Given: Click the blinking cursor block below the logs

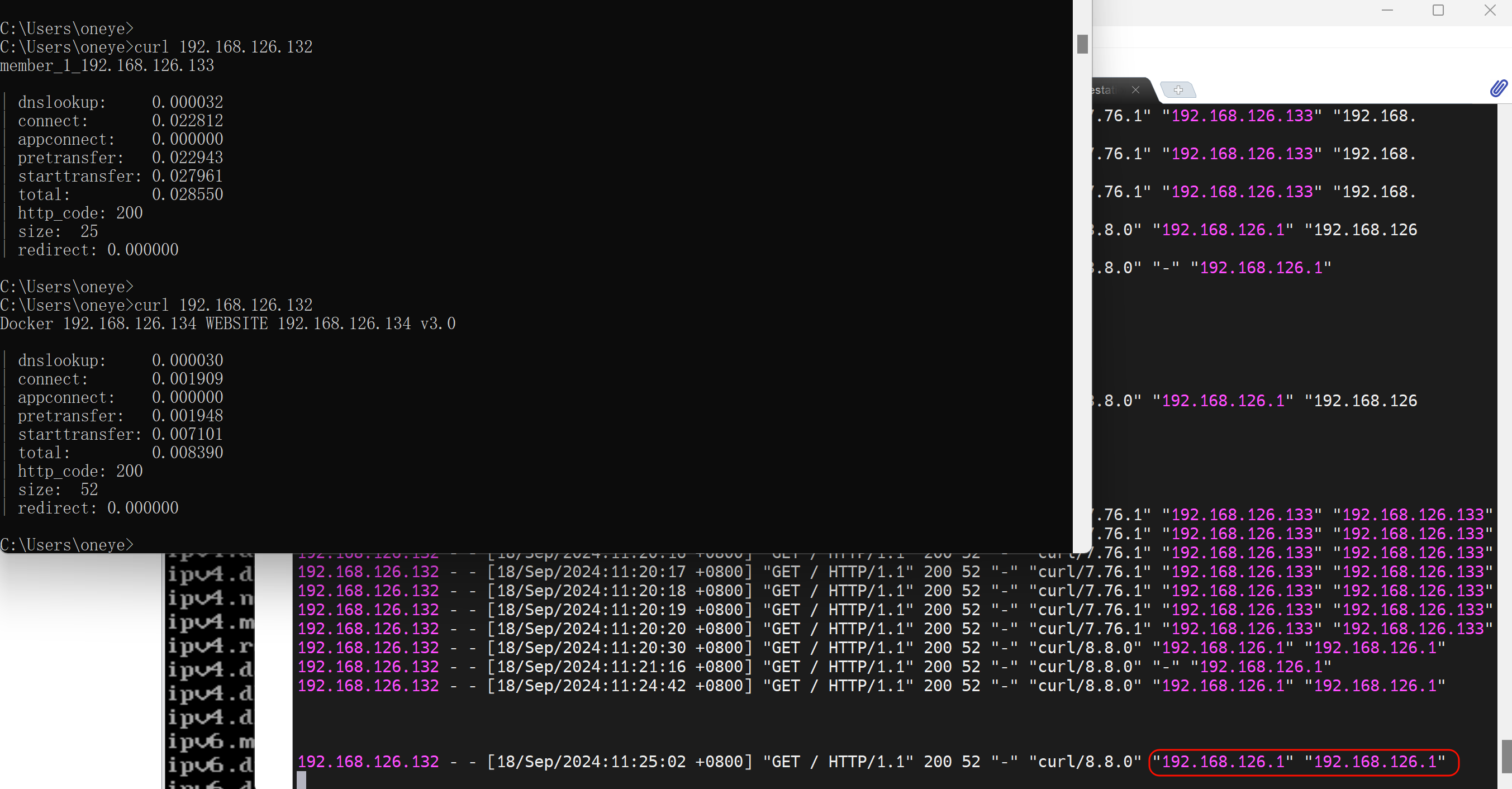Looking at the screenshot, I should pos(301,780).
